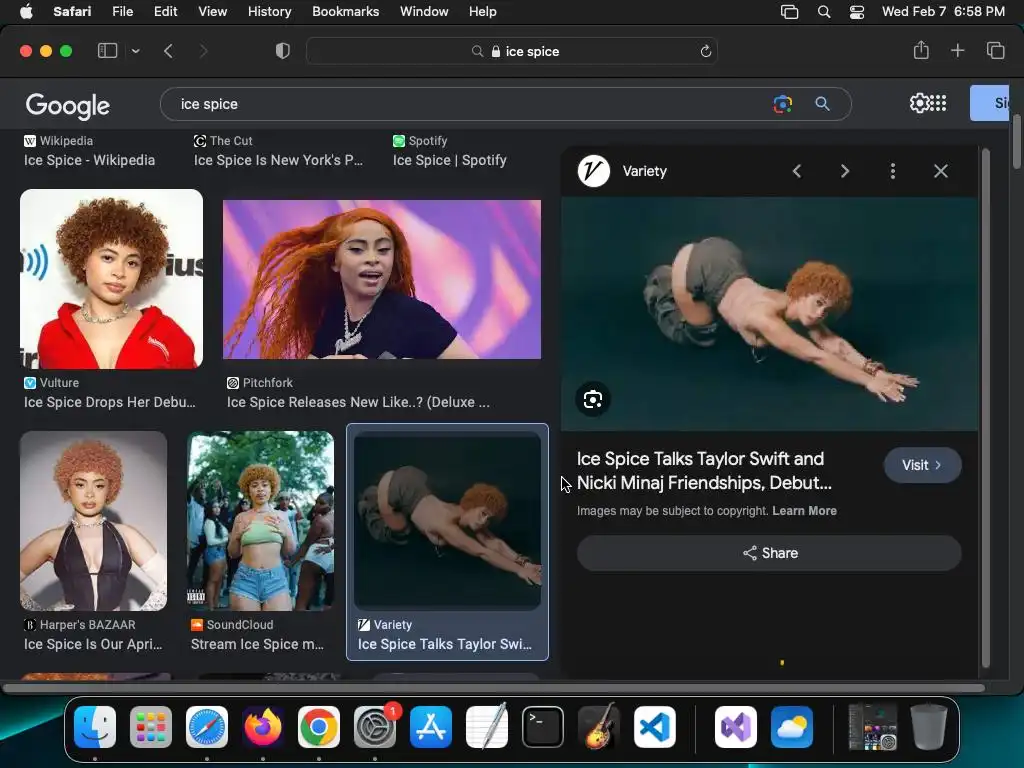
Task: Open macOS Control Center in menu bar
Action: click(857, 12)
